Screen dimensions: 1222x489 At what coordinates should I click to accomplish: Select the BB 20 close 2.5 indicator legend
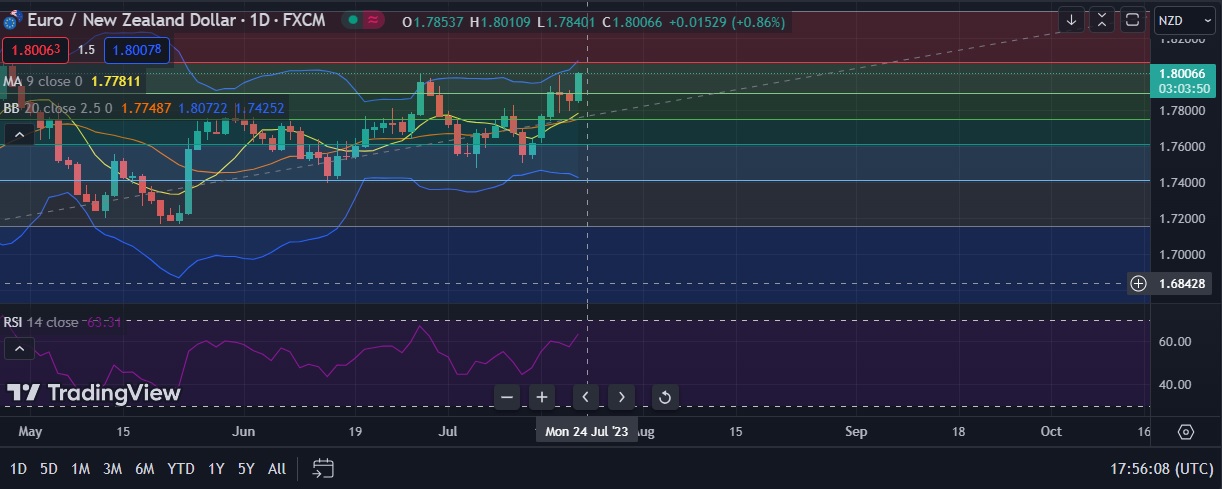pos(58,108)
